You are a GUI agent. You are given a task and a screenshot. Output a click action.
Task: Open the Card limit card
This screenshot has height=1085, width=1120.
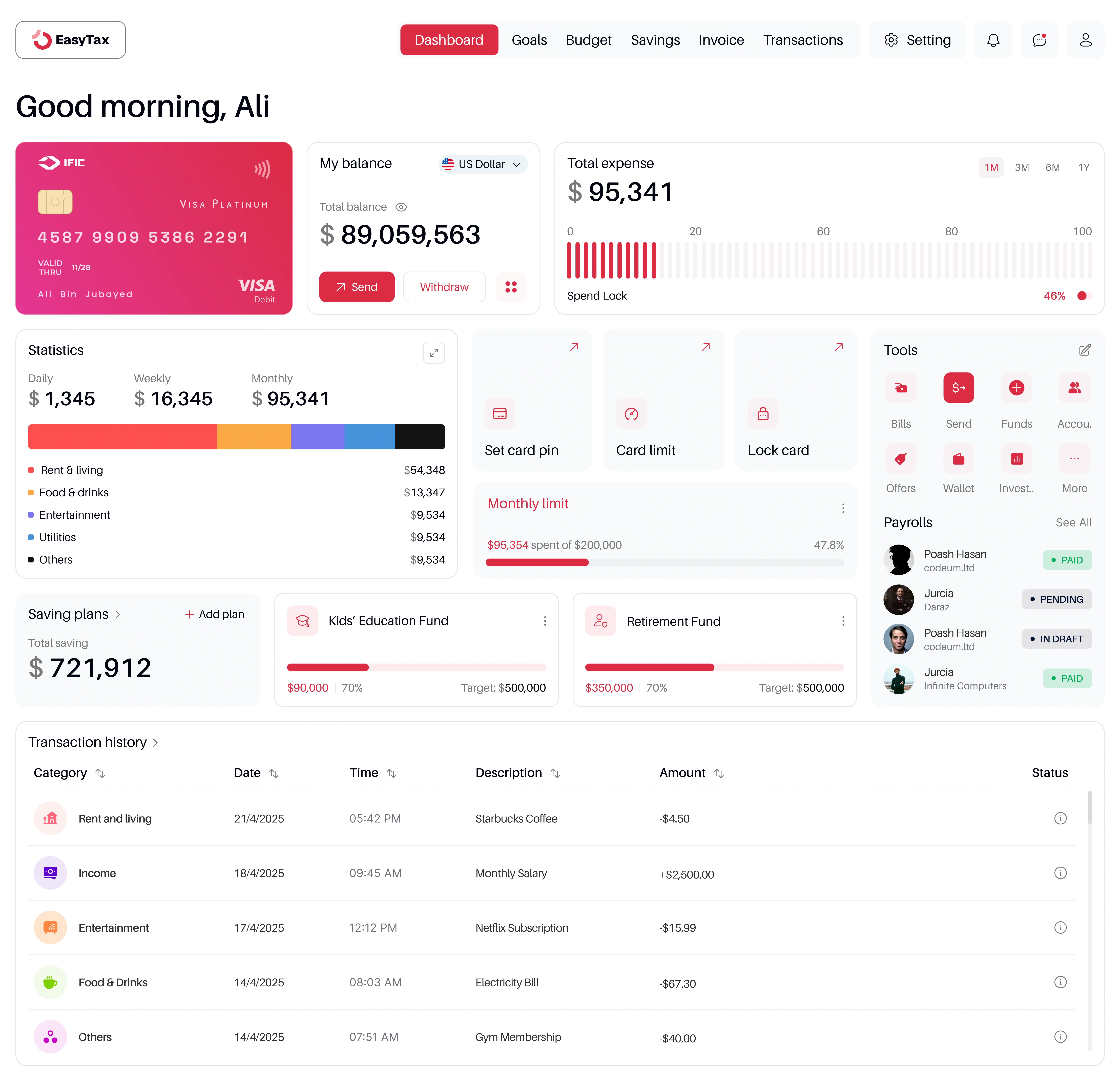[x=663, y=400]
